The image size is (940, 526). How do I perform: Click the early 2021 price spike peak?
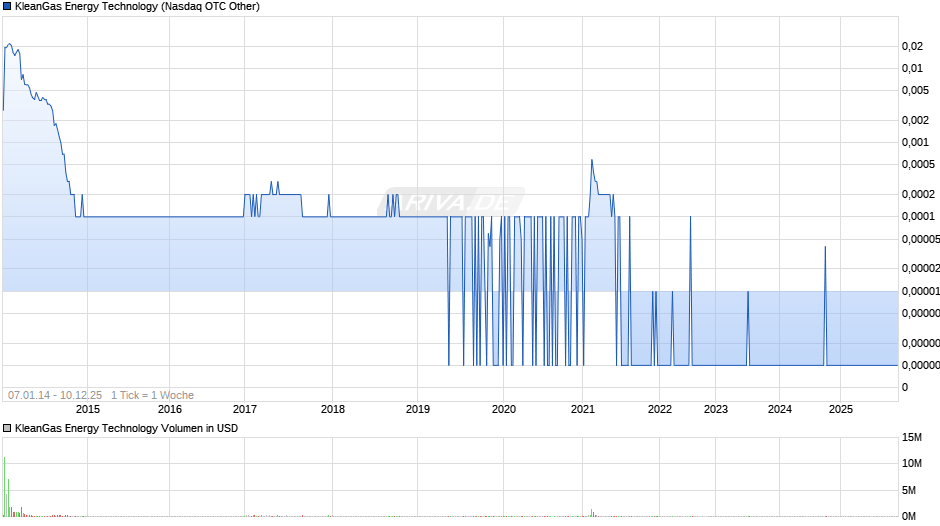pyautogui.click(x=592, y=160)
